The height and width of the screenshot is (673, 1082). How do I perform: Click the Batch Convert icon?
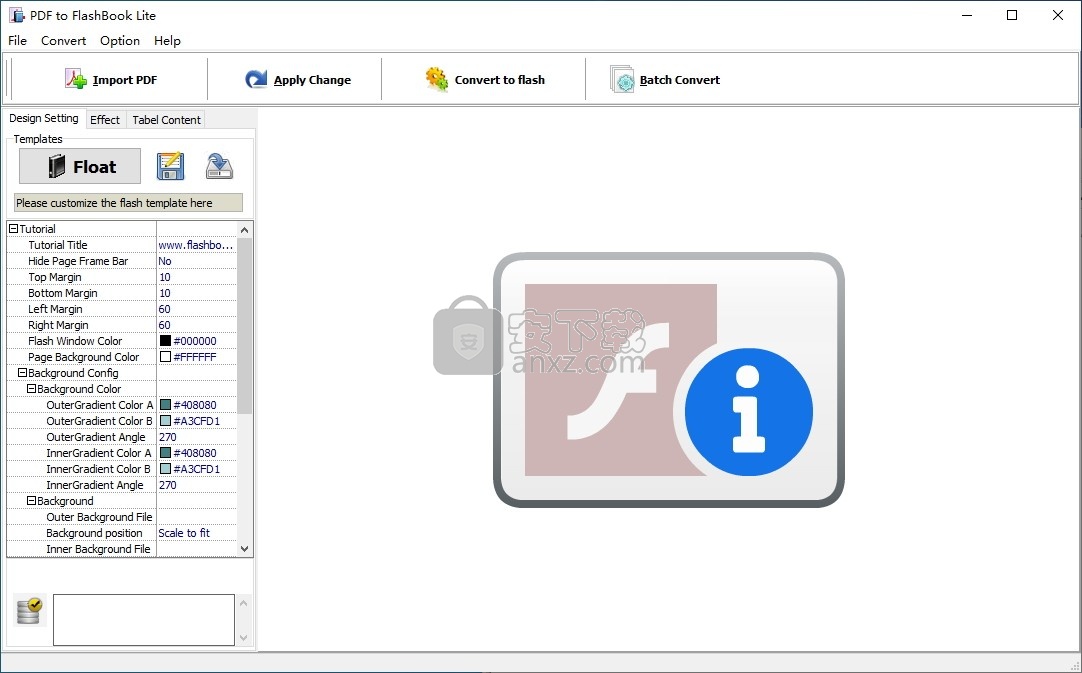click(622, 79)
